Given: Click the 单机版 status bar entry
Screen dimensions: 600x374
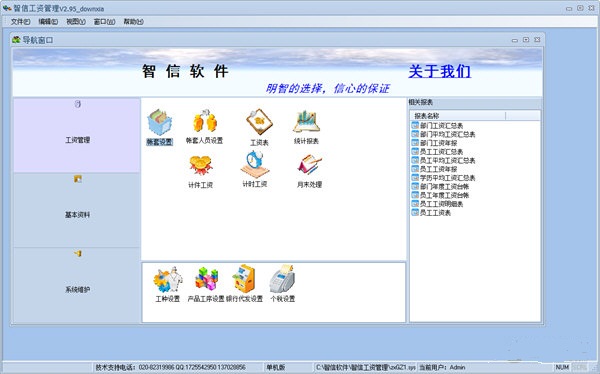Looking at the screenshot, I should [276, 367].
